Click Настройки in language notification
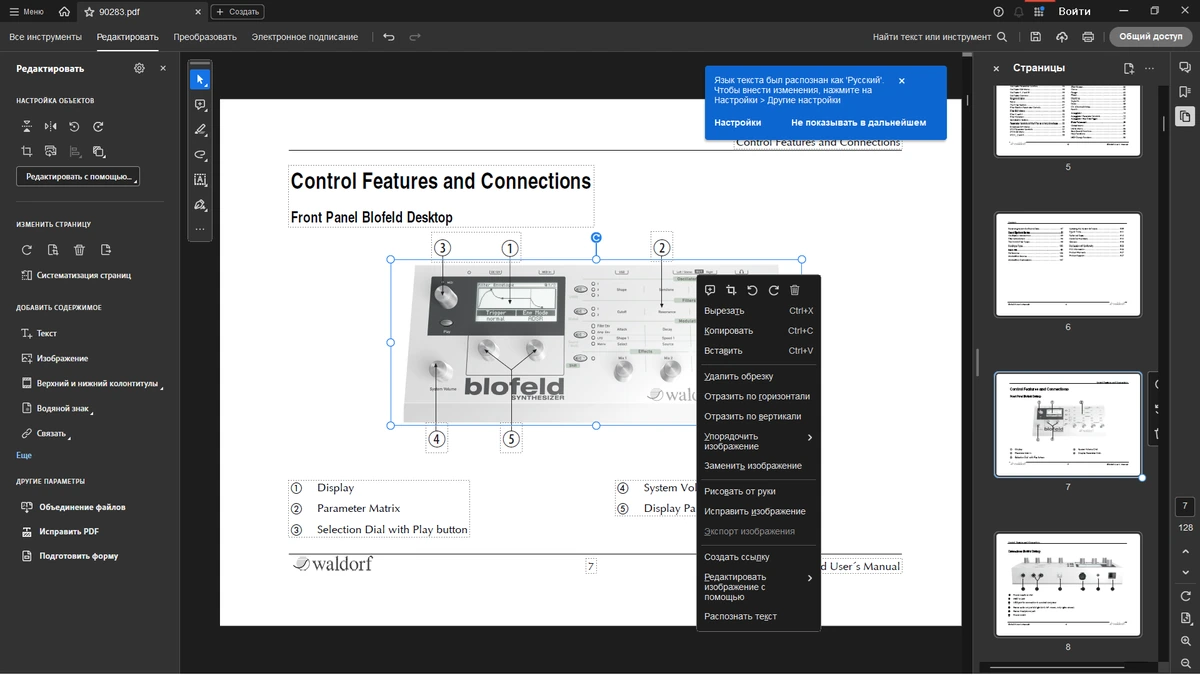The image size is (1200, 675). point(738,122)
